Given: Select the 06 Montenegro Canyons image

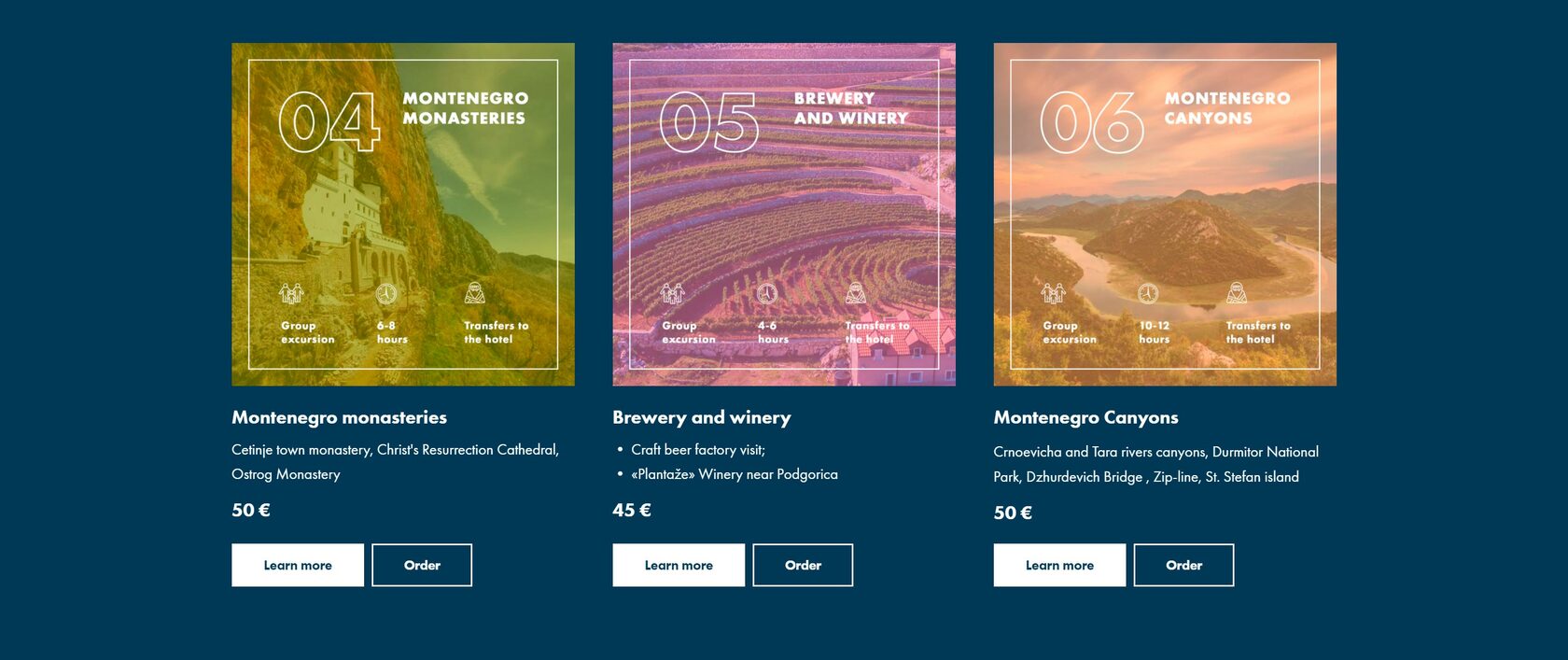Looking at the screenshot, I should coord(1165,214).
